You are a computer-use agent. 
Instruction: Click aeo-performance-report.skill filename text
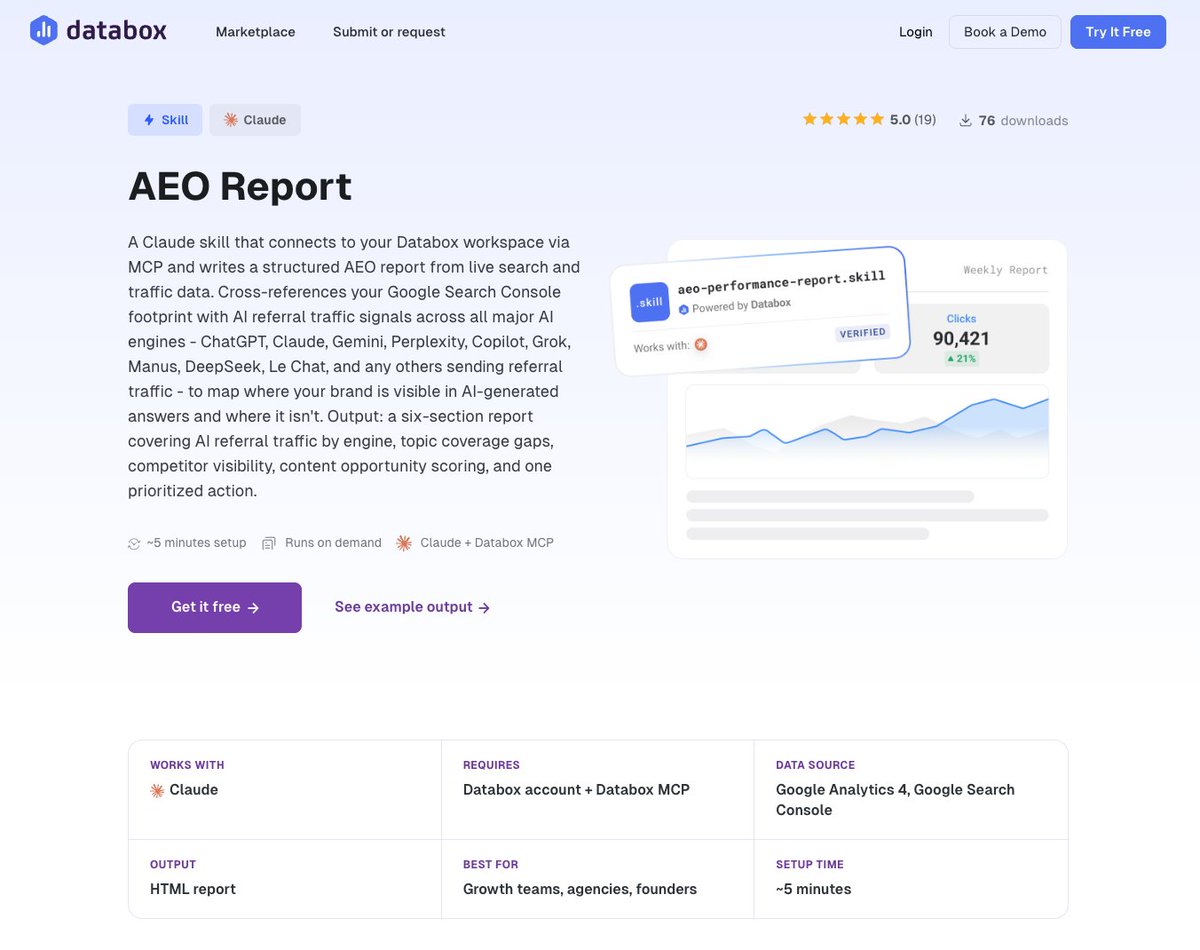pyautogui.click(x=781, y=282)
